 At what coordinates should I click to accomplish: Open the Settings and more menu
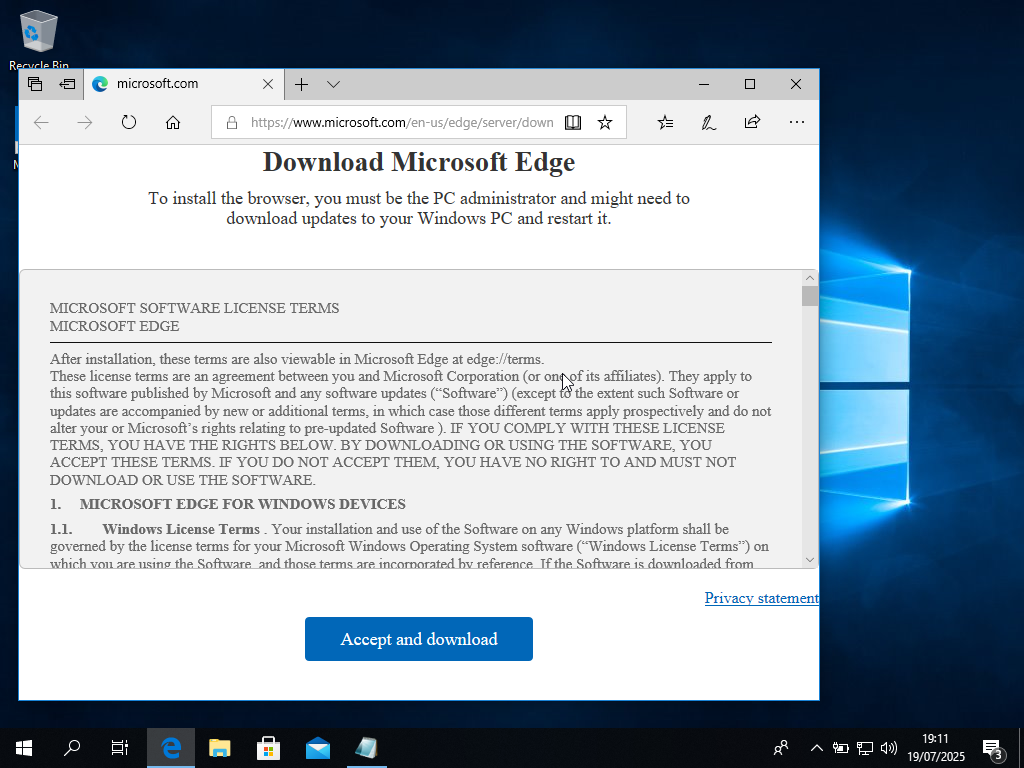[797, 122]
